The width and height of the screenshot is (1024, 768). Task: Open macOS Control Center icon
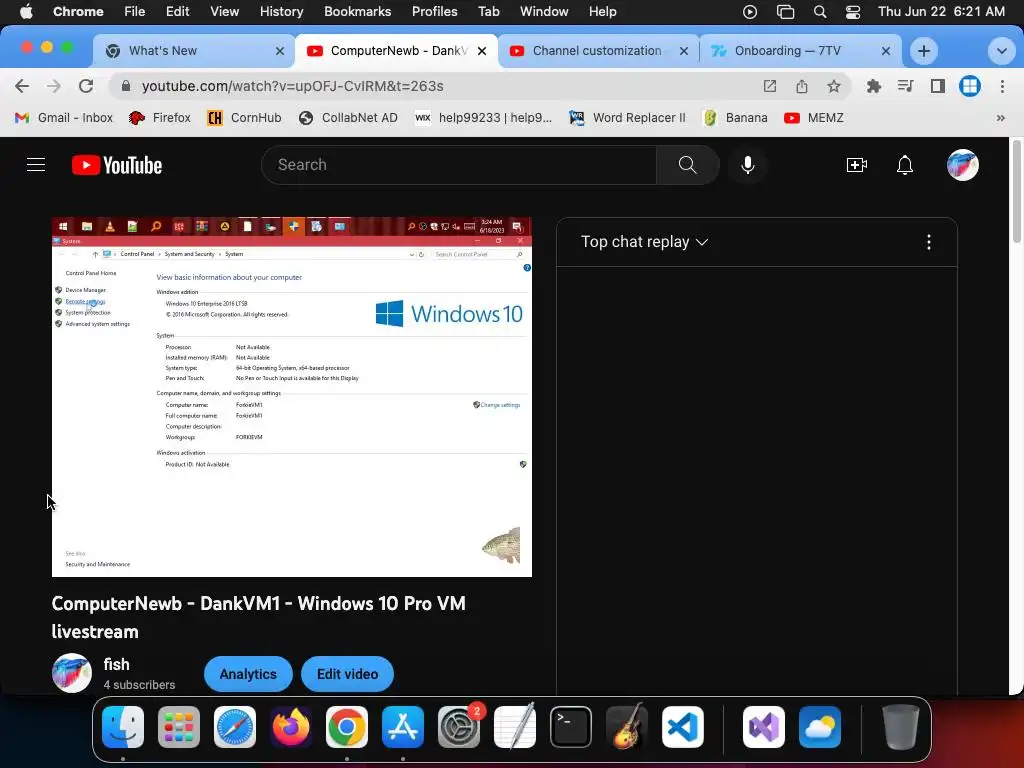click(x=852, y=12)
